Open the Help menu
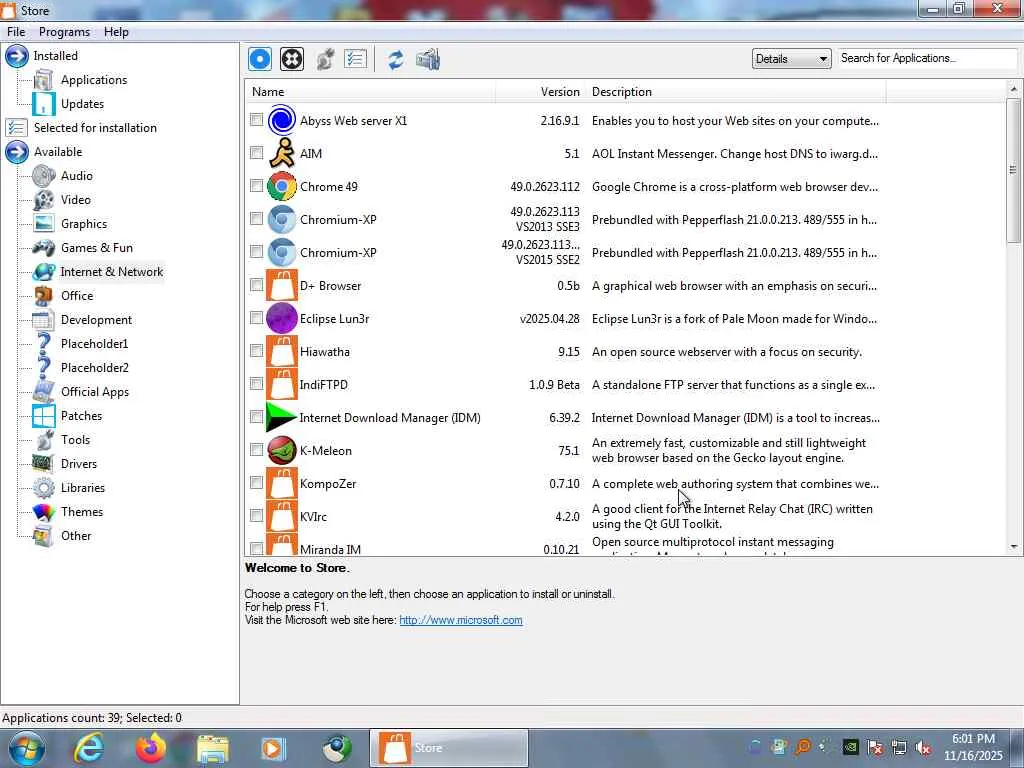1024x768 pixels. coord(116,32)
